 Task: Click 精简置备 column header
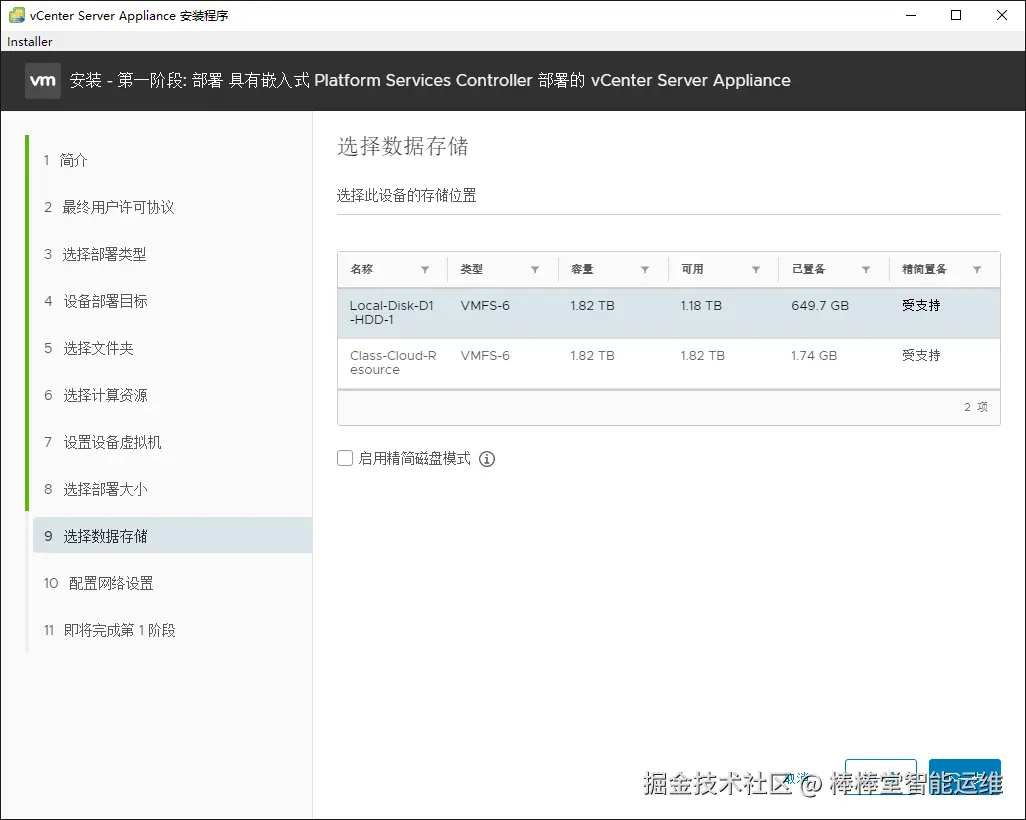click(924, 270)
